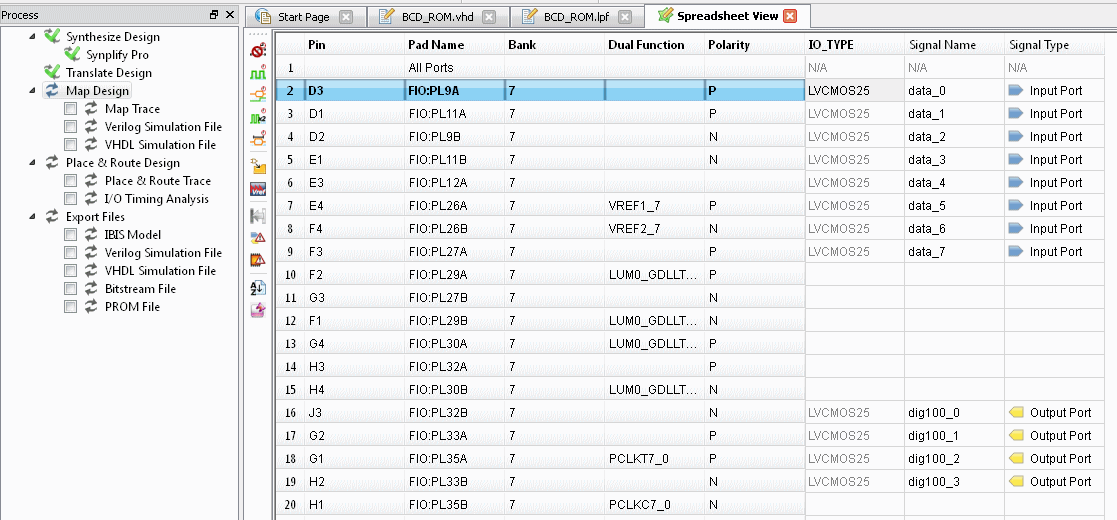The width and height of the screenshot is (1117, 520).
Task: Click the Polarity column header
Action: [754, 45]
